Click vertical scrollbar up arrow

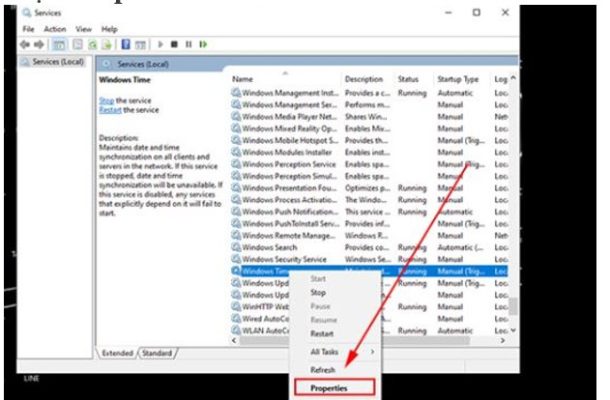513,78
